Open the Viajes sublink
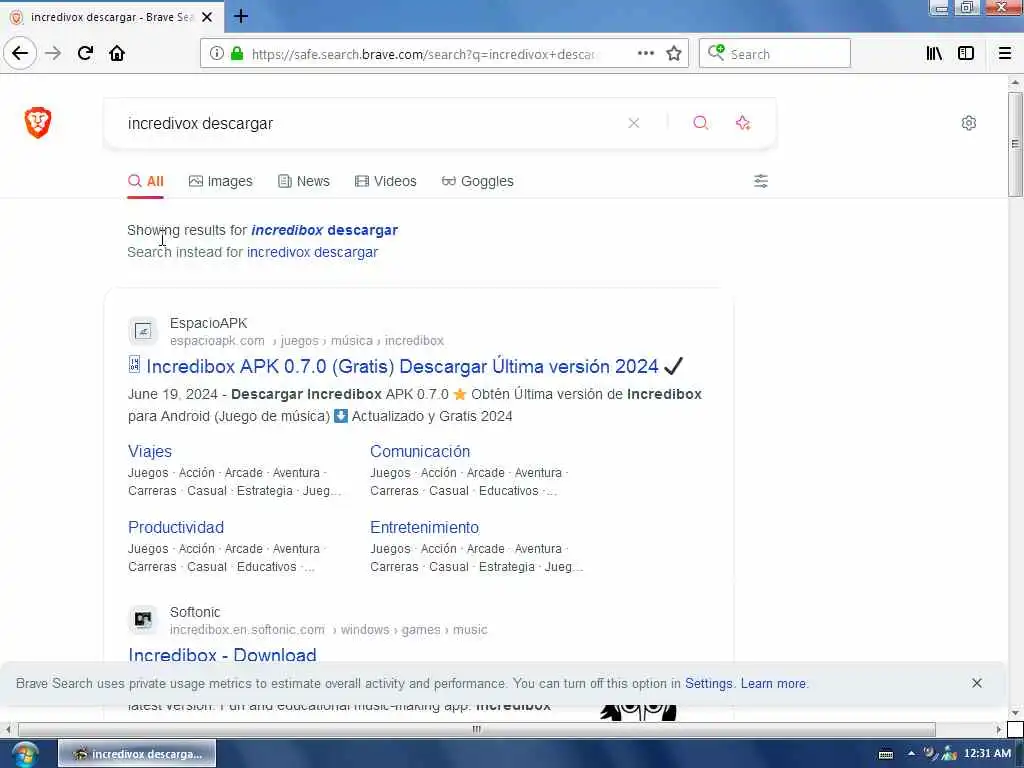This screenshot has width=1024, height=768. tap(150, 451)
